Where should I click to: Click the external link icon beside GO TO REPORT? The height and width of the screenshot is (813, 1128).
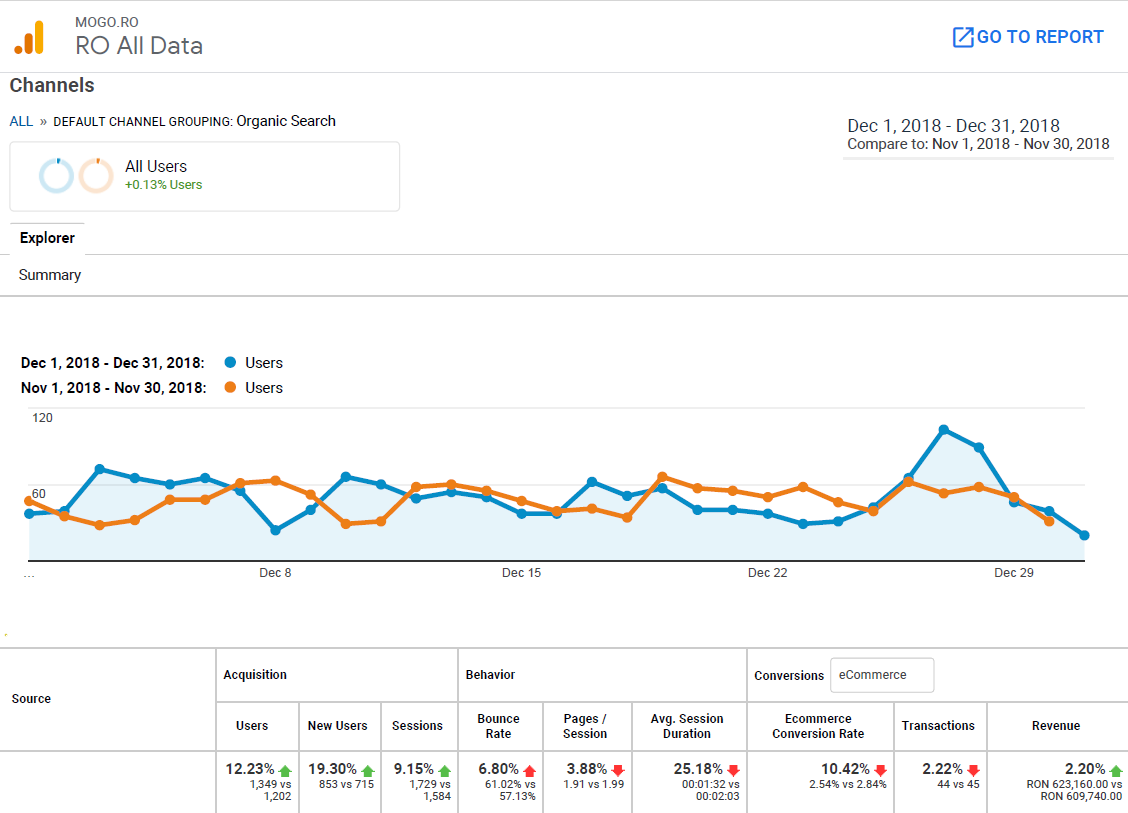click(962, 36)
